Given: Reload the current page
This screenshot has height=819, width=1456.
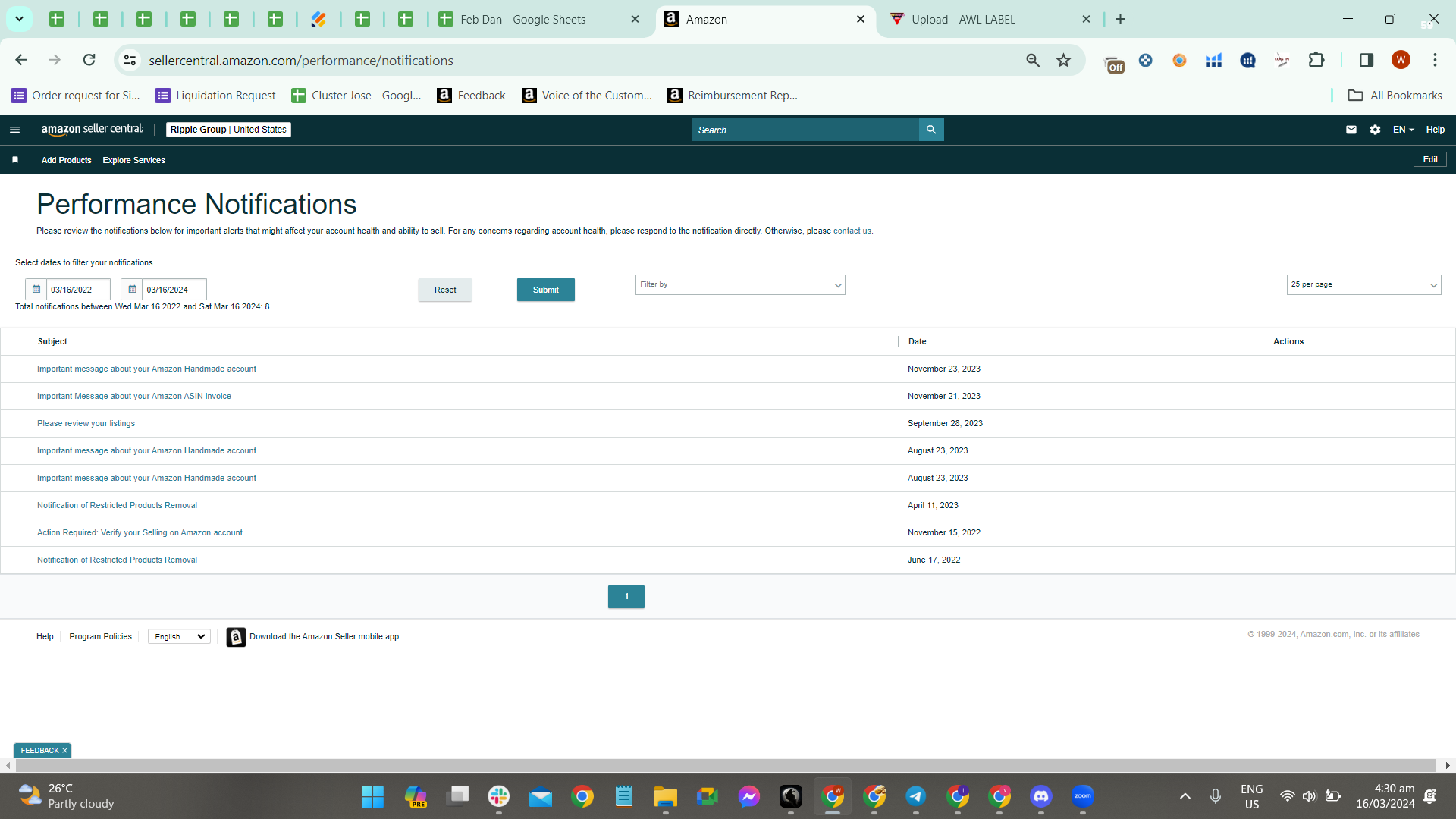Looking at the screenshot, I should pos(89,60).
